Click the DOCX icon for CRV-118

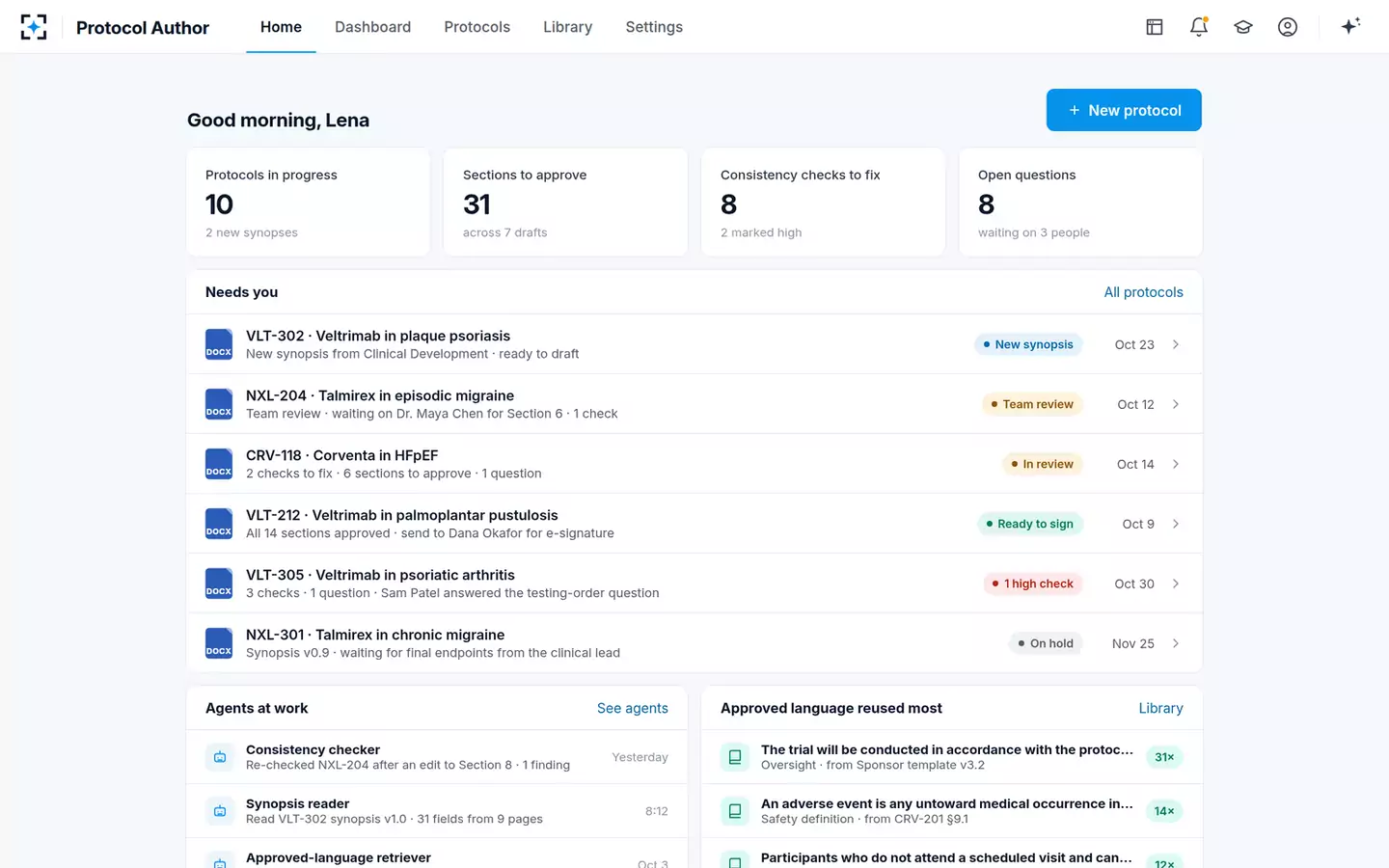pyautogui.click(x=219, y=464)
